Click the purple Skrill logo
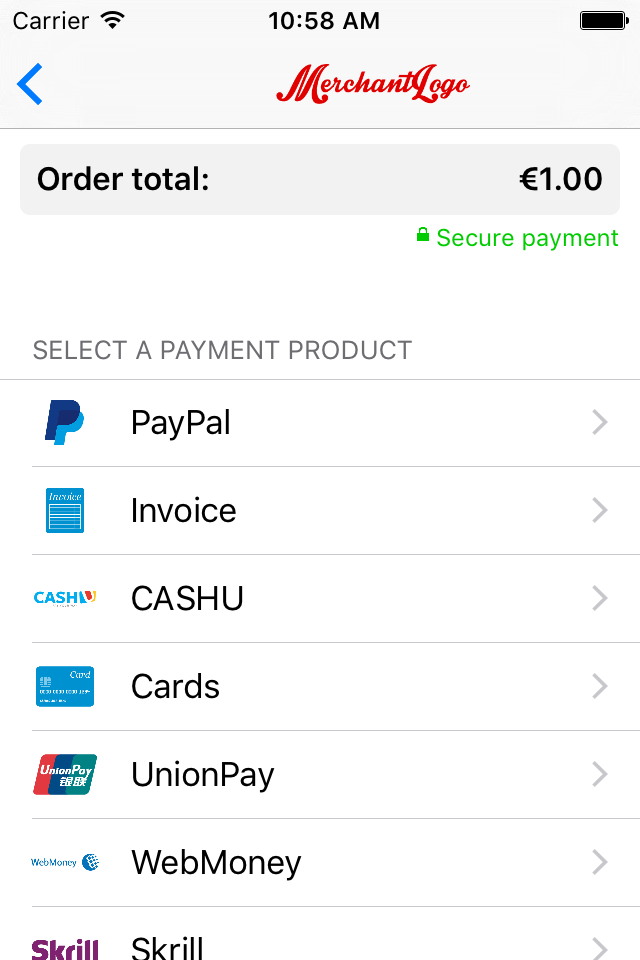Image resolution: width=640 pixels, height=960 pixels. tap(64, 947)
